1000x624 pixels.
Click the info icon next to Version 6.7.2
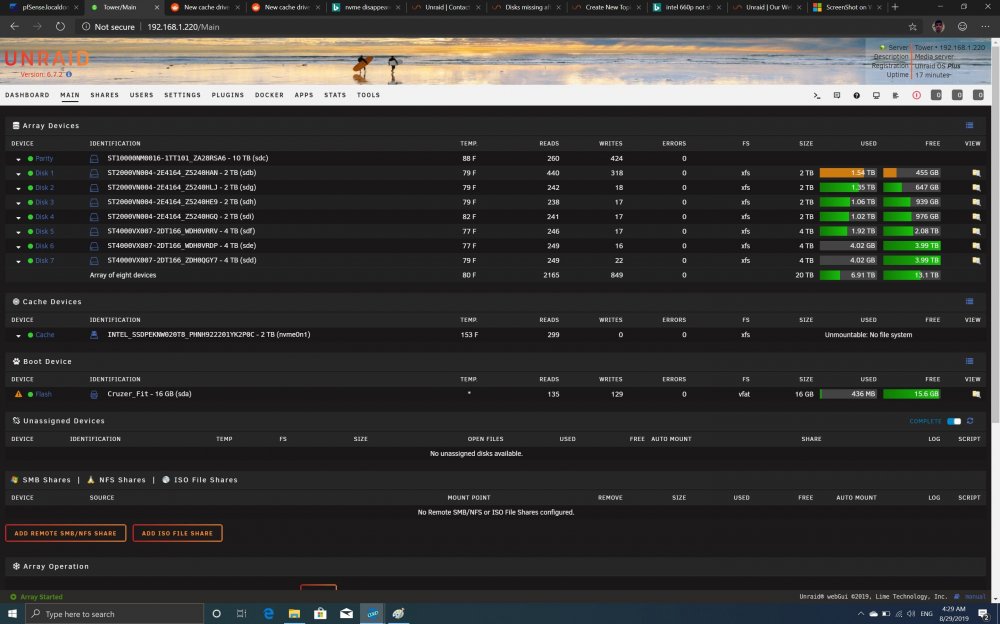(69, 75)
